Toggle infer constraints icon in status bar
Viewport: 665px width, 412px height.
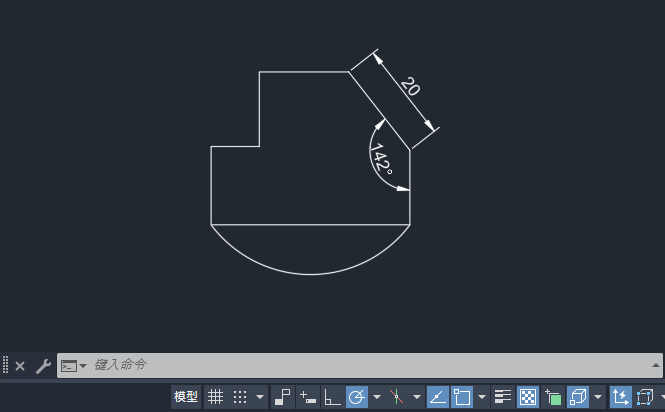[x=282, y=397]
